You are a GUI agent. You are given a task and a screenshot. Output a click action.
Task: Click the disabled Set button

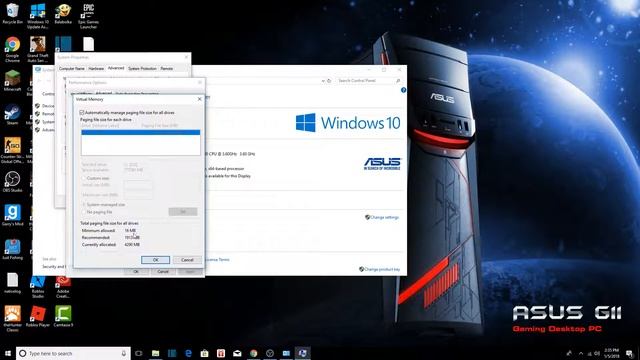(x=183, y=211)
